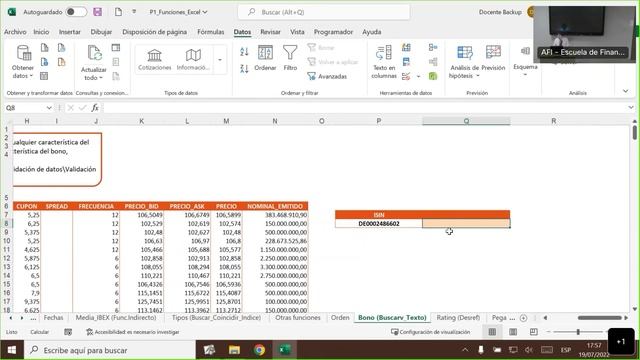Open the Programador tab
Screen dimensions: 640x360
(333, 32)
